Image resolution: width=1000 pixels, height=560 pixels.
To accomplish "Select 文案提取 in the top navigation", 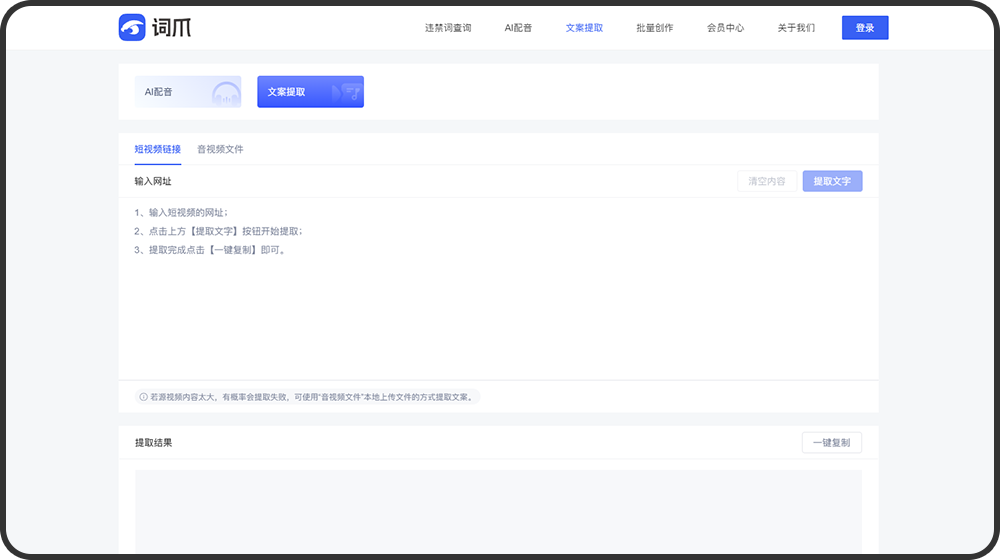I will [584, 28].
